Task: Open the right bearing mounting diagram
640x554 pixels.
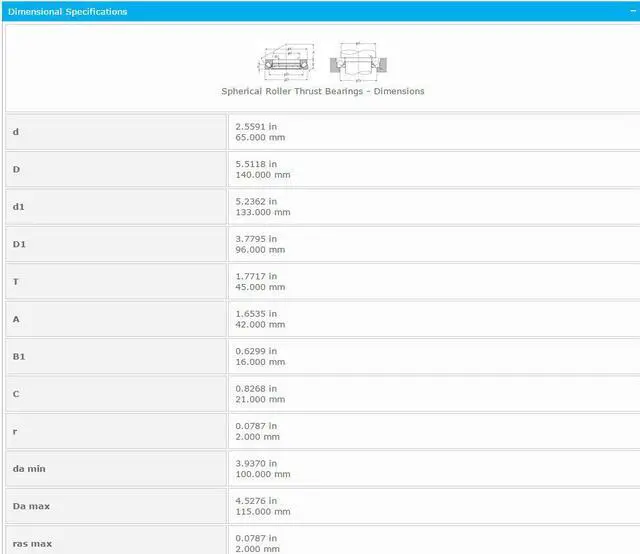Action: (x=357, y=61)
